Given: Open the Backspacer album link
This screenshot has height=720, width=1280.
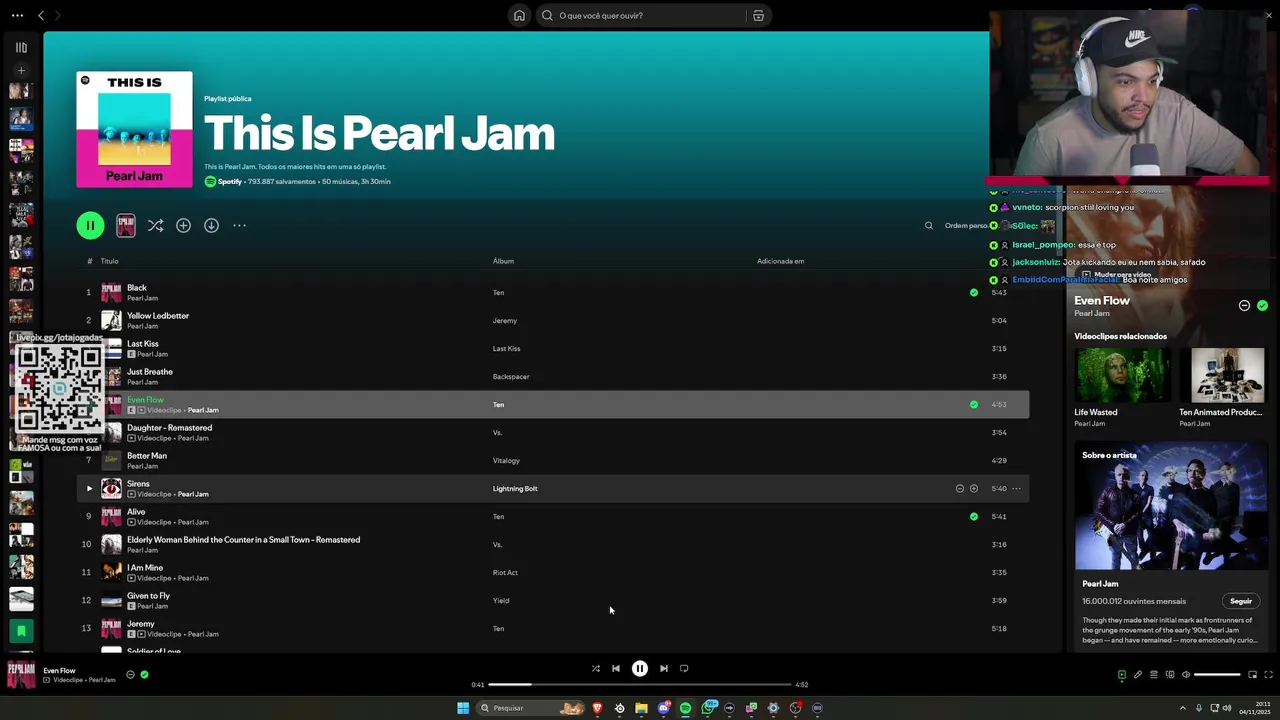Looking at the screenshot, I should tap(511, 377).
